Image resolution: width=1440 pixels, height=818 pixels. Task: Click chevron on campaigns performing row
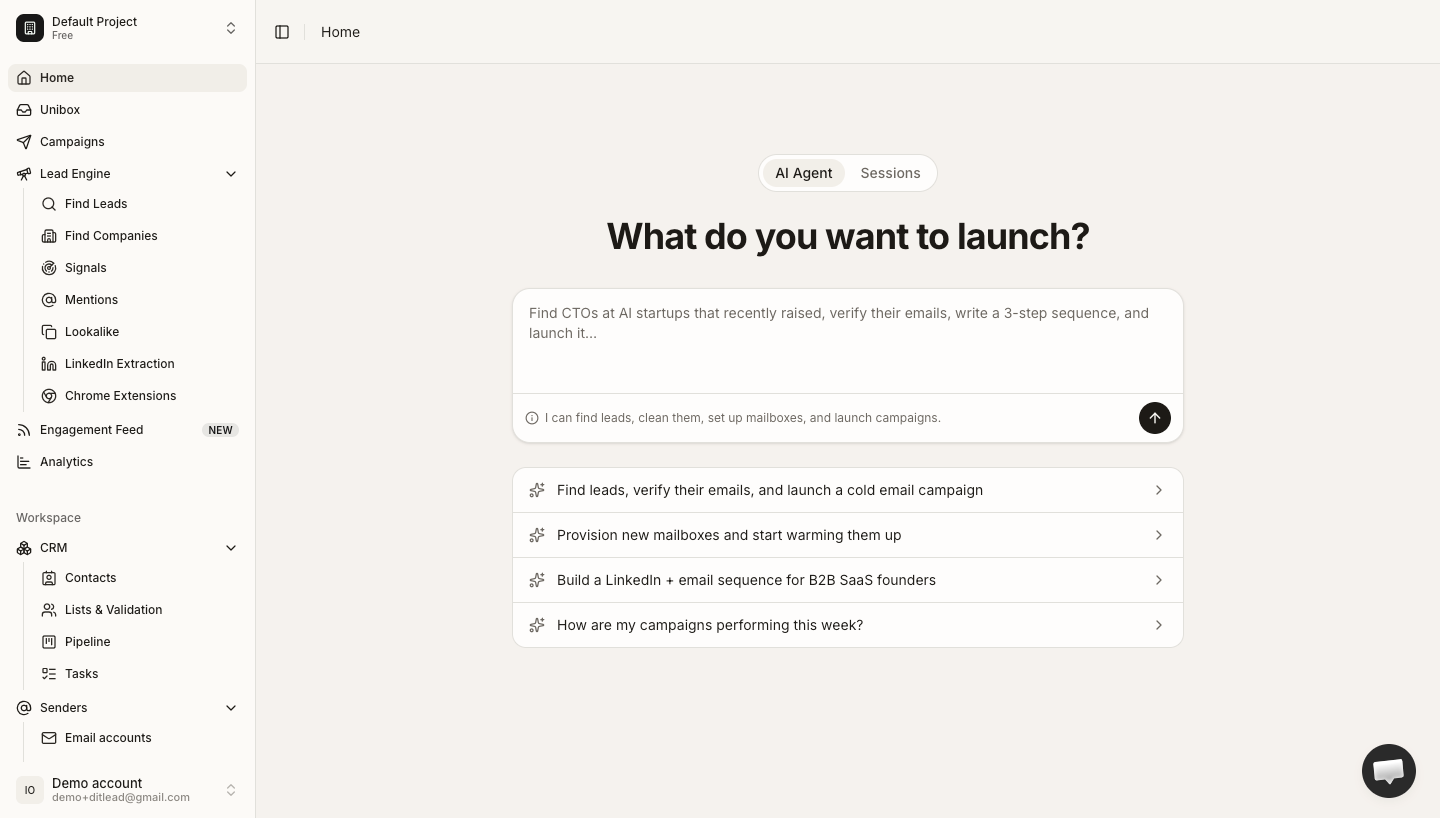pyautogui.click(x=1159, y=625)
